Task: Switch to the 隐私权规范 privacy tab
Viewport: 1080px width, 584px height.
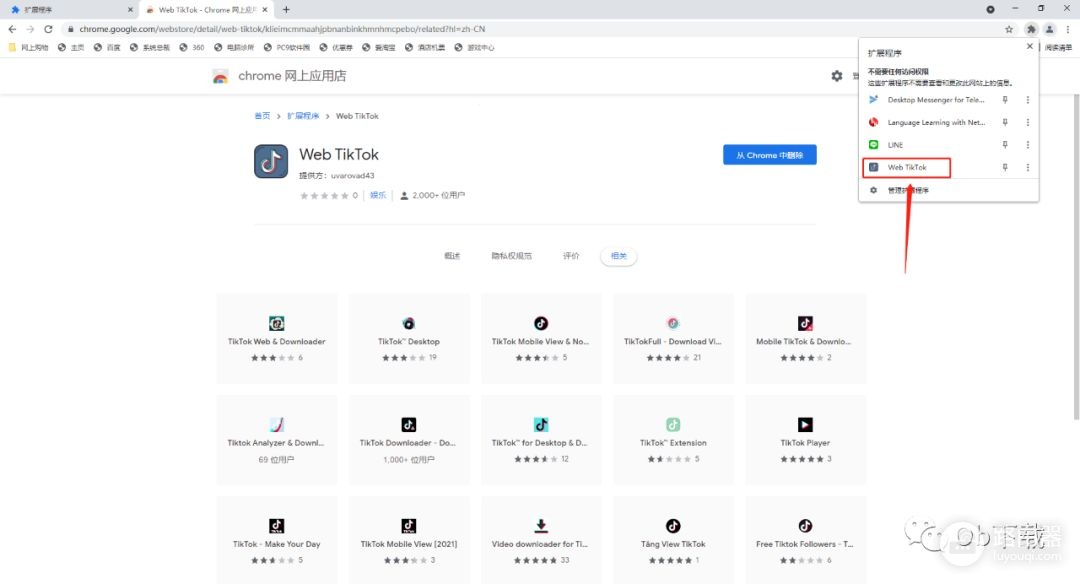Action: [x=511, y=256]
